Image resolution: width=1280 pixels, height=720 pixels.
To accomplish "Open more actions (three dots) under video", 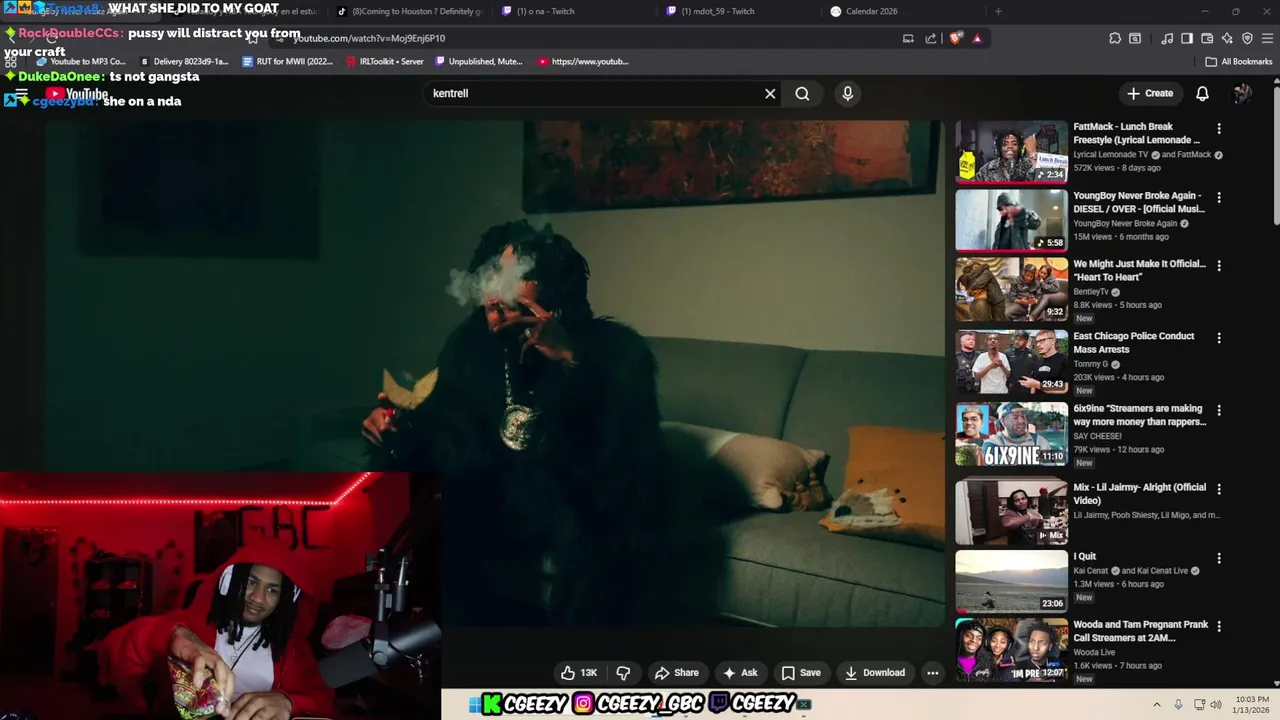I will pyautogui.click(x=932, y=673).
